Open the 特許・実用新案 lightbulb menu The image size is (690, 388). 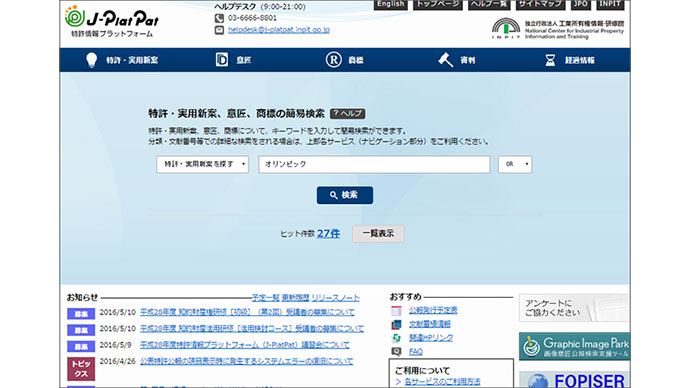[x=121, y=60]
